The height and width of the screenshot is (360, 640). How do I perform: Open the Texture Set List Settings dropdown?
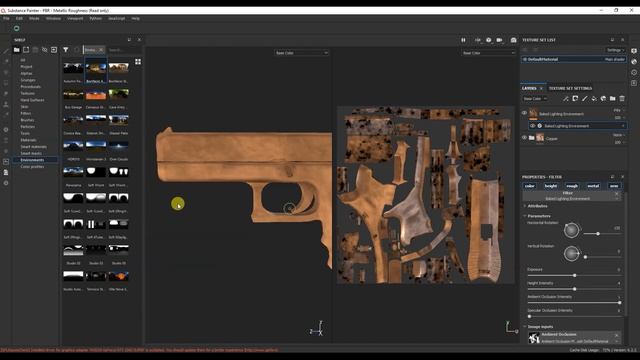[x=616, y=50]
